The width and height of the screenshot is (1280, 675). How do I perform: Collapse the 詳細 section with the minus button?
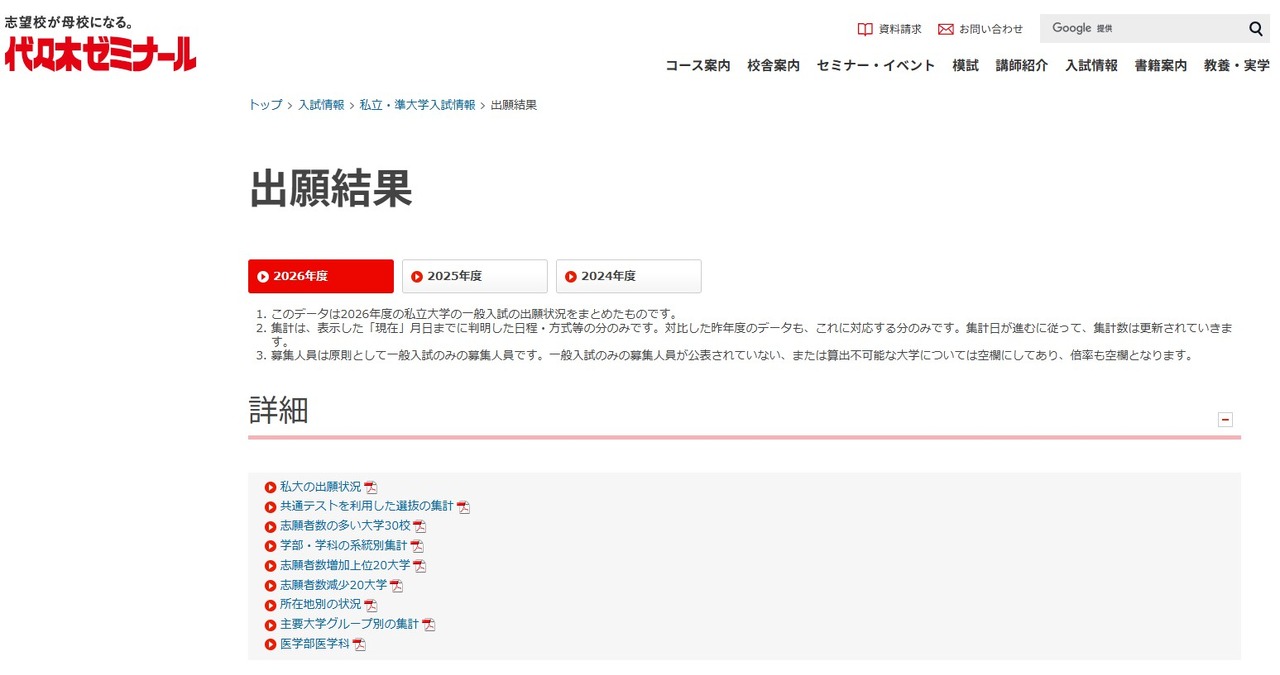[1226, 419]
